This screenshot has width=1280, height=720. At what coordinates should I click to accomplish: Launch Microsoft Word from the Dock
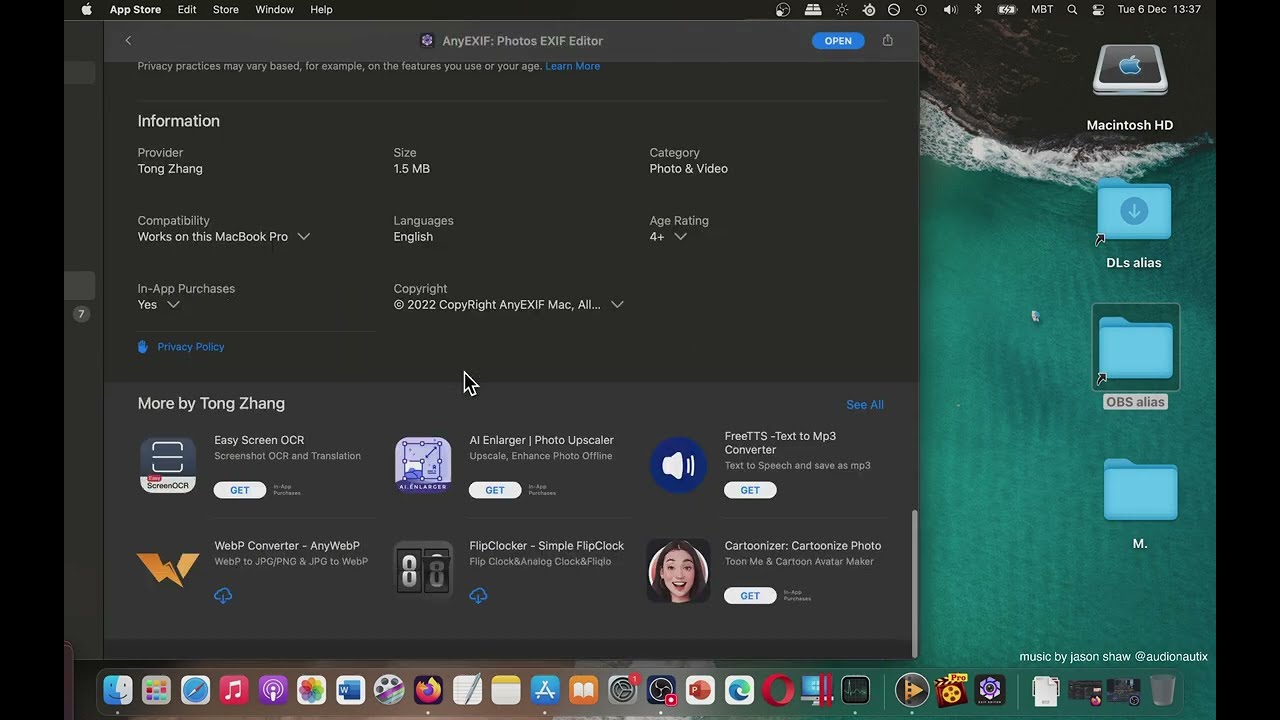[x=350, y=690]
